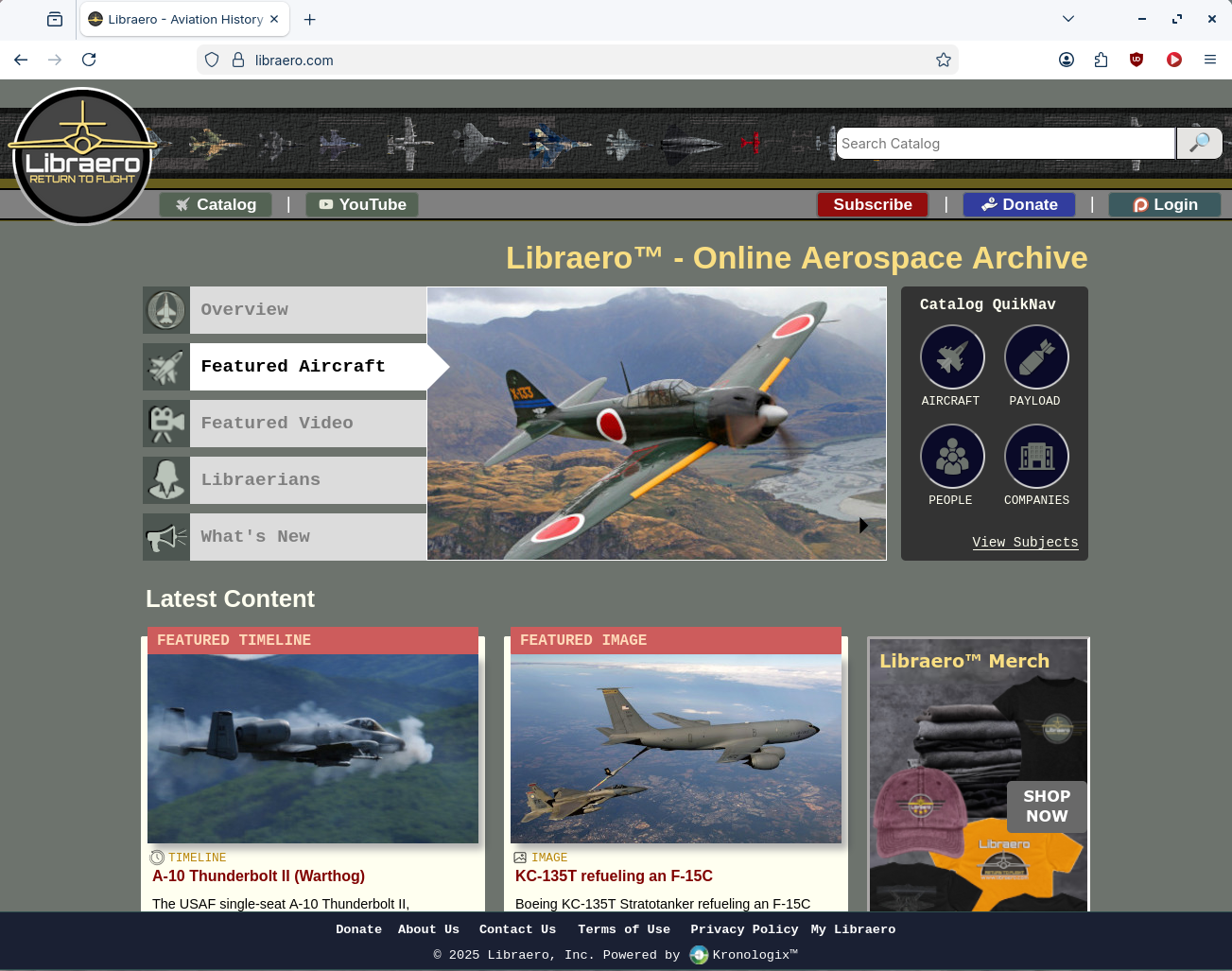Image resolution: width=1232 pixels, height=971 pixels.
Task: Open the People catalog icon
Action: pos(952,457)
